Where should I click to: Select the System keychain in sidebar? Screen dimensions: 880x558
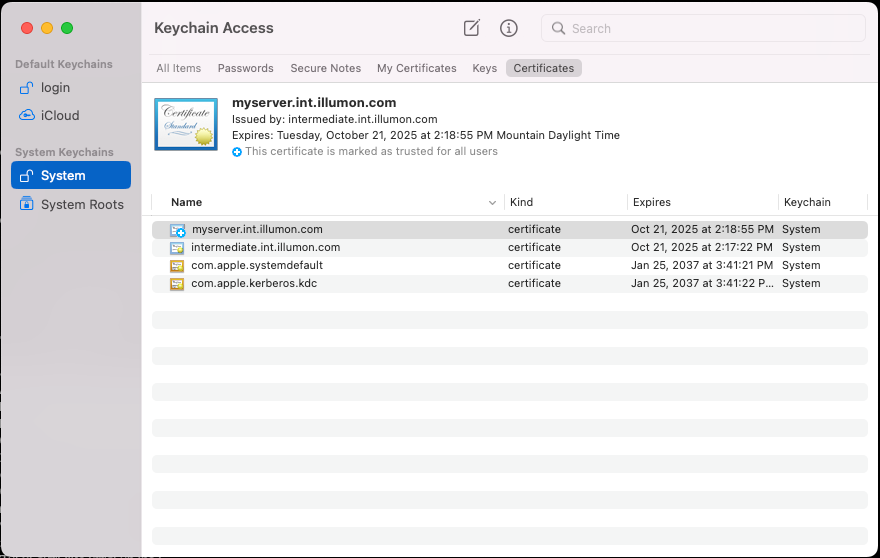(x=71, y=175)
